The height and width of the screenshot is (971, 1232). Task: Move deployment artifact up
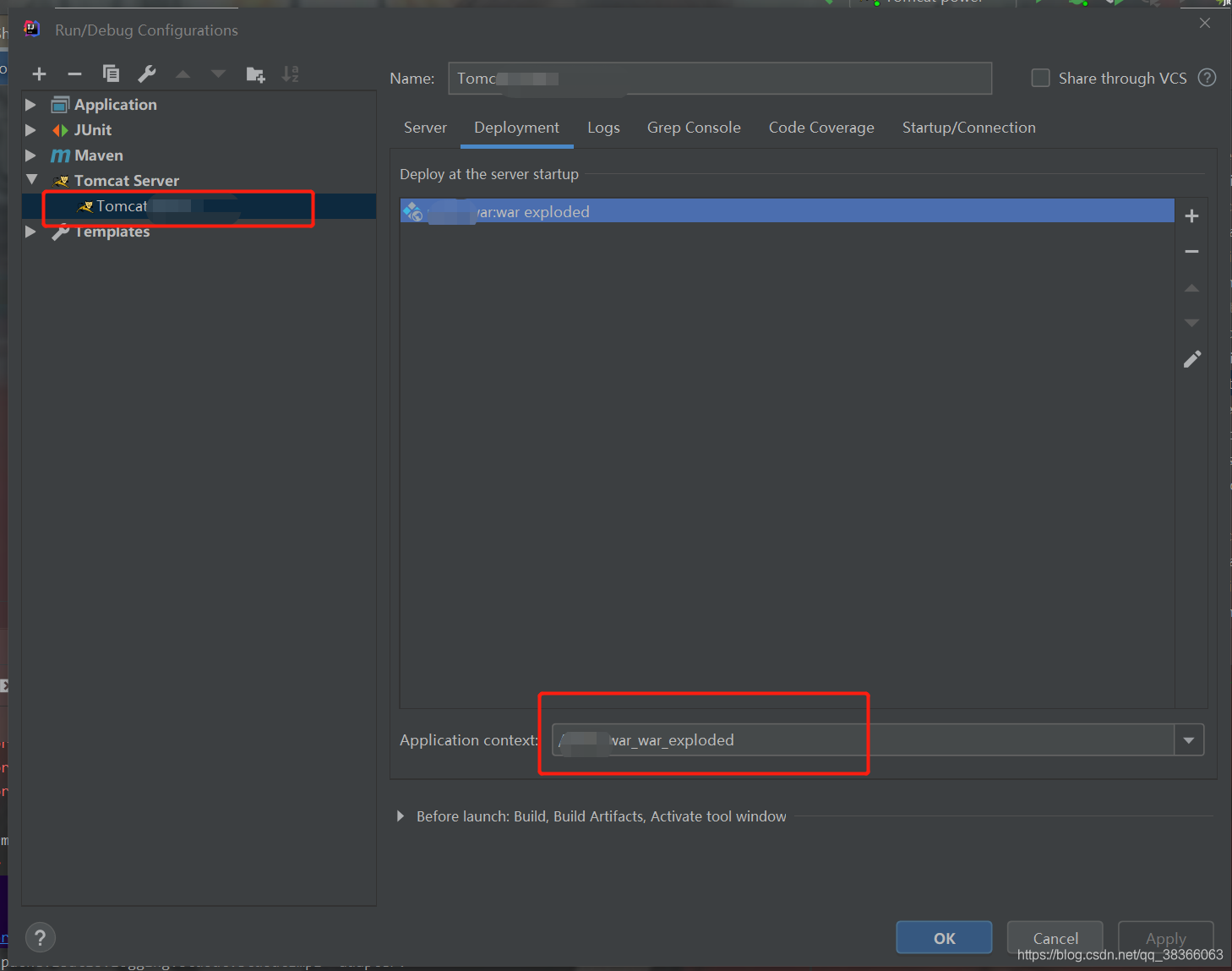point(1191,288)
